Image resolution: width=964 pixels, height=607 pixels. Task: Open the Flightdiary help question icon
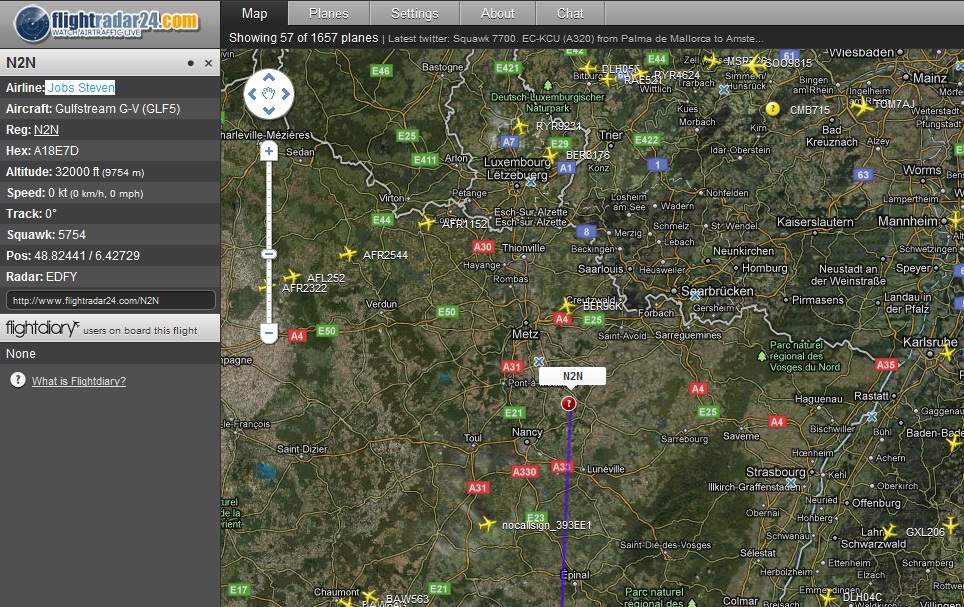17,380
